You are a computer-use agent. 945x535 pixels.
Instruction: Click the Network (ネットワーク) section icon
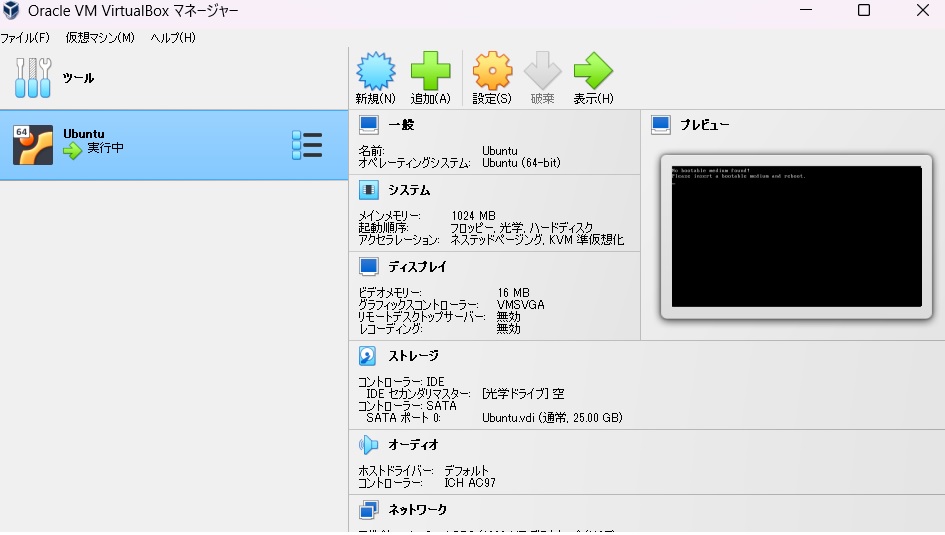[x=369, y=510]
